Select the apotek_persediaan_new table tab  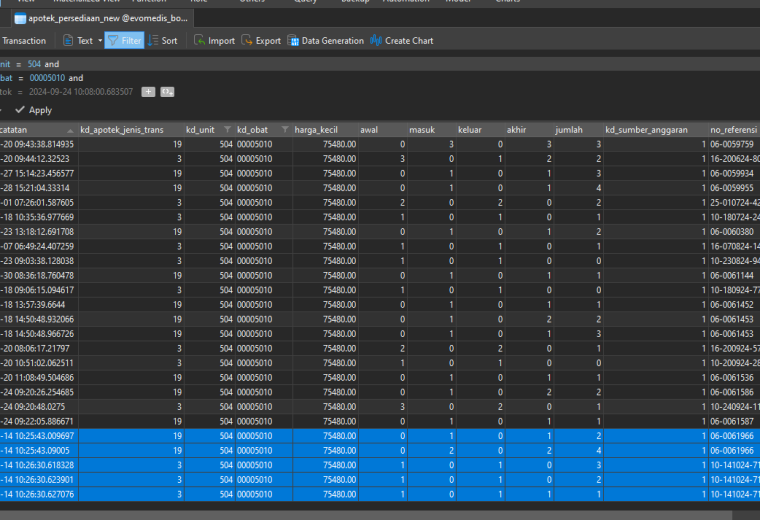coord(101,18)
